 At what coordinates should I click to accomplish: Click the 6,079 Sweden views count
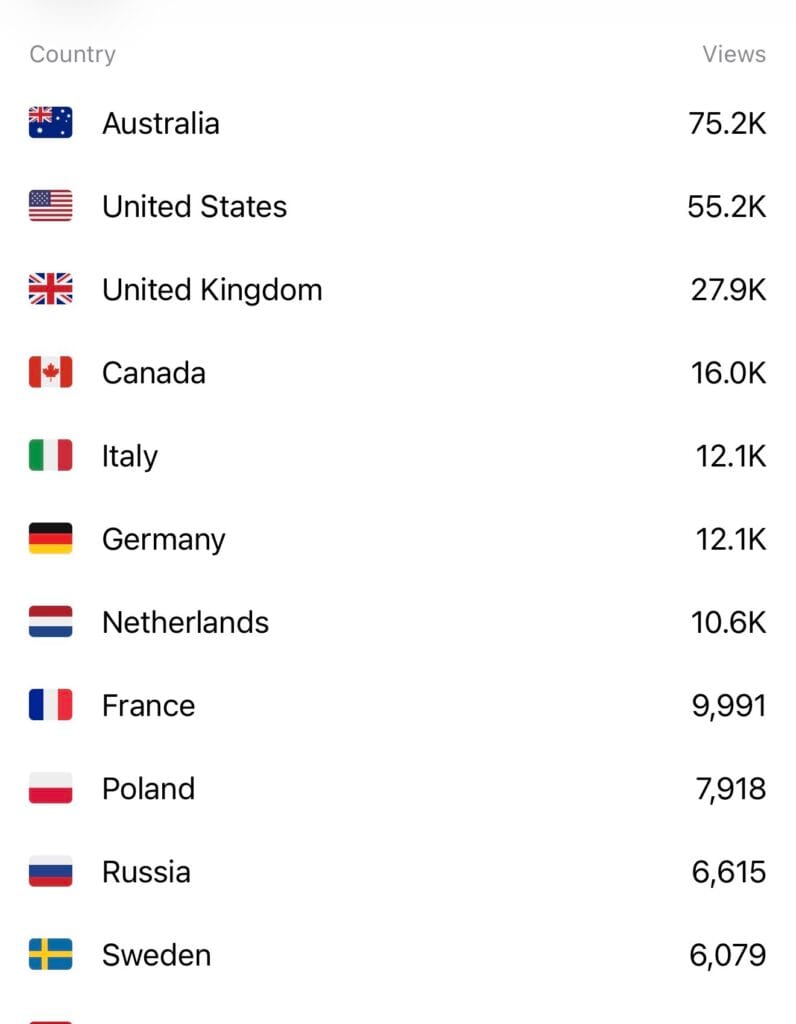(x=728, y=955)
